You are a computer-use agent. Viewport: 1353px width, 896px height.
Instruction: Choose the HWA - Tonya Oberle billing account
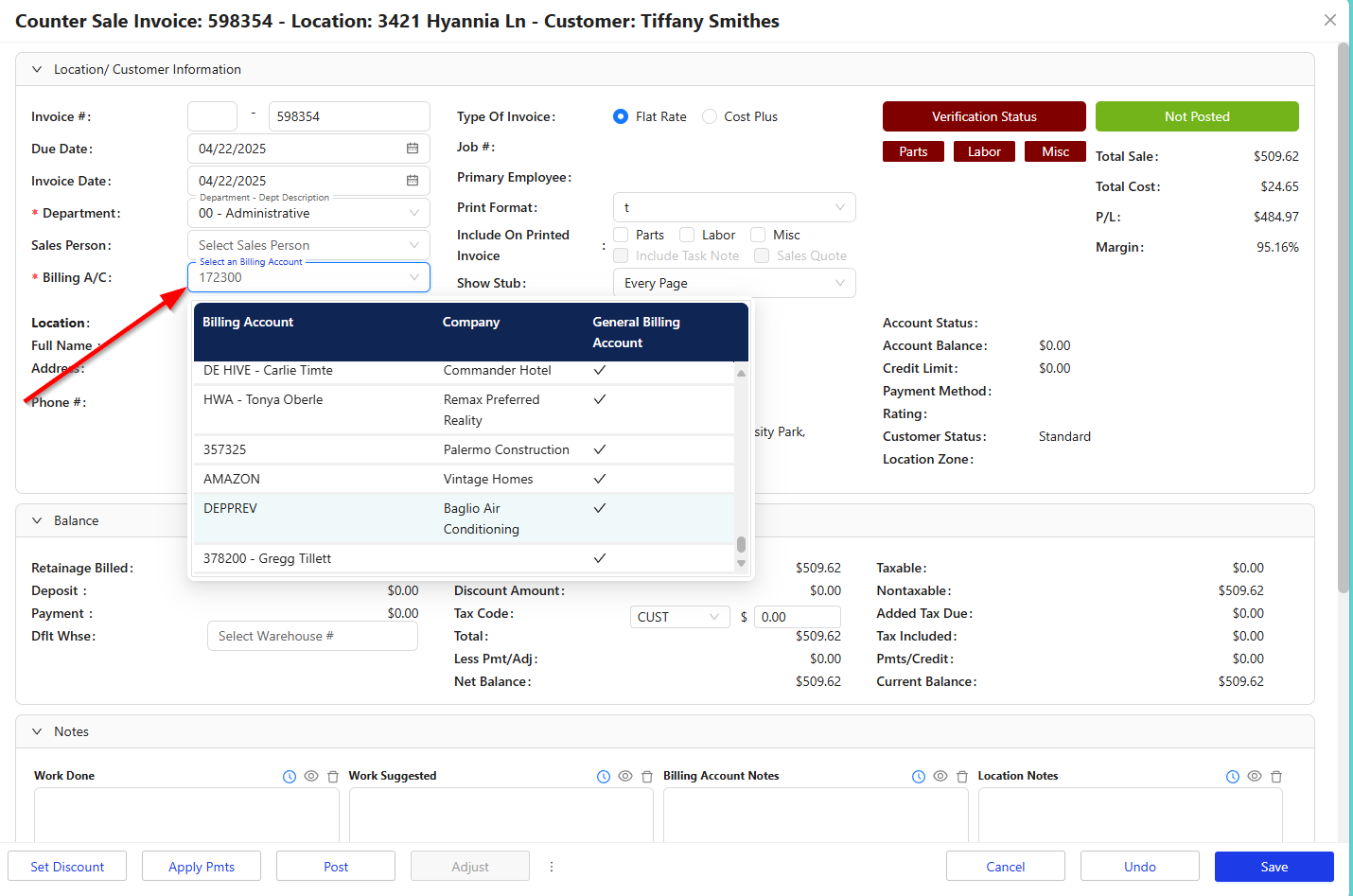(x=464, y=410)
